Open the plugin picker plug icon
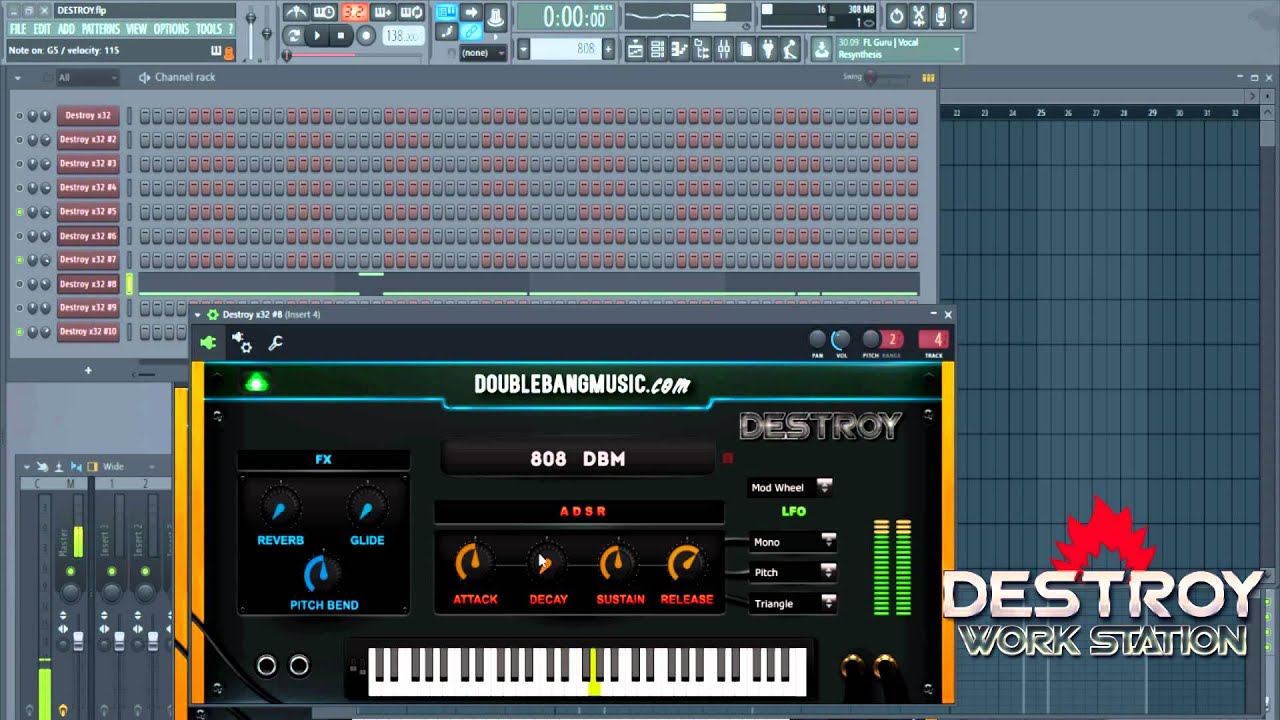This screenshot has width=1280, height=720. 767,49
